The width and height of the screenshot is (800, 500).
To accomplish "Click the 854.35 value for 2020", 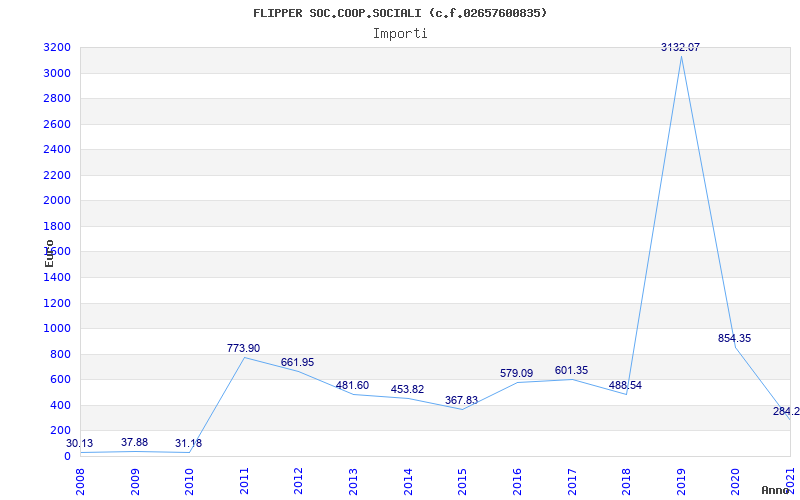I will (x=734, y=338).
